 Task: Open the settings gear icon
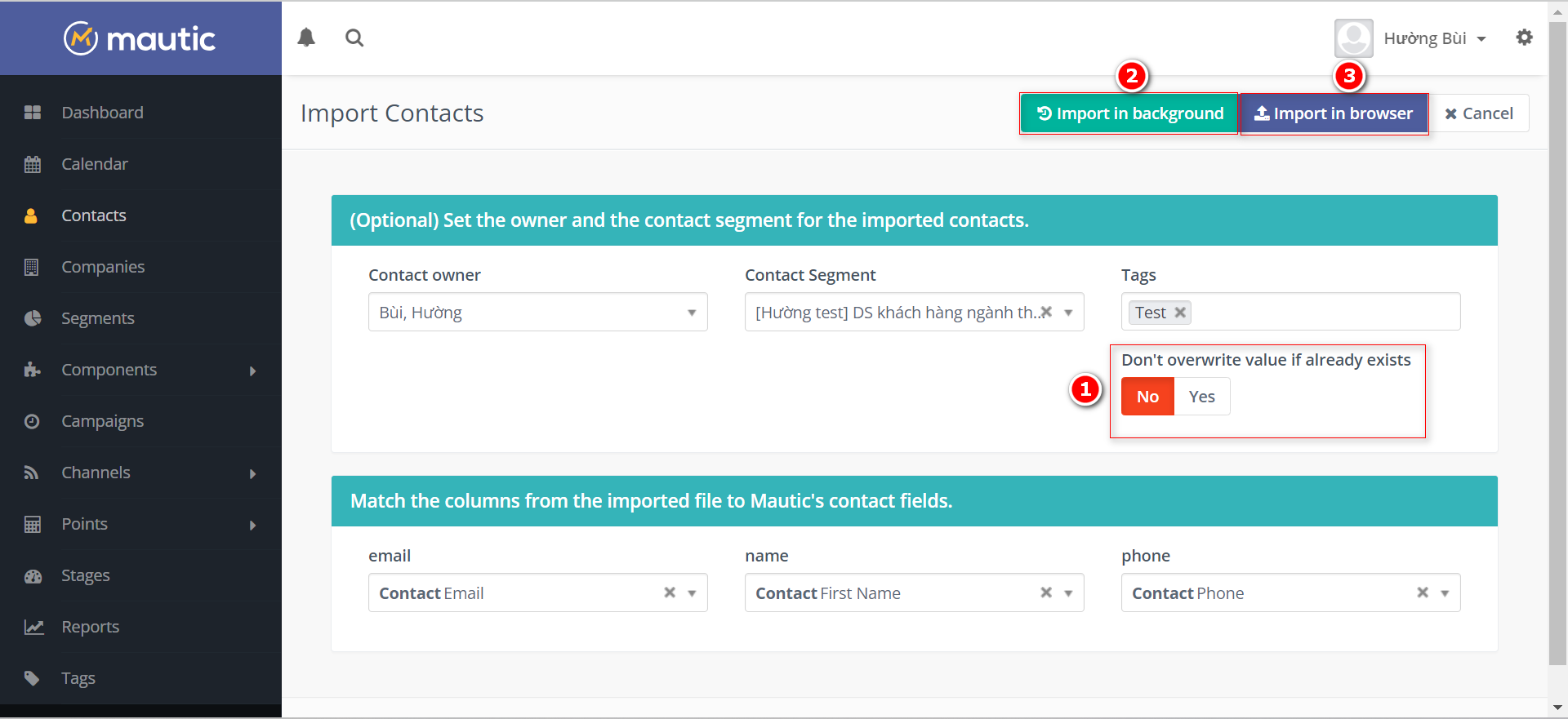click(x=1524, y=38)
